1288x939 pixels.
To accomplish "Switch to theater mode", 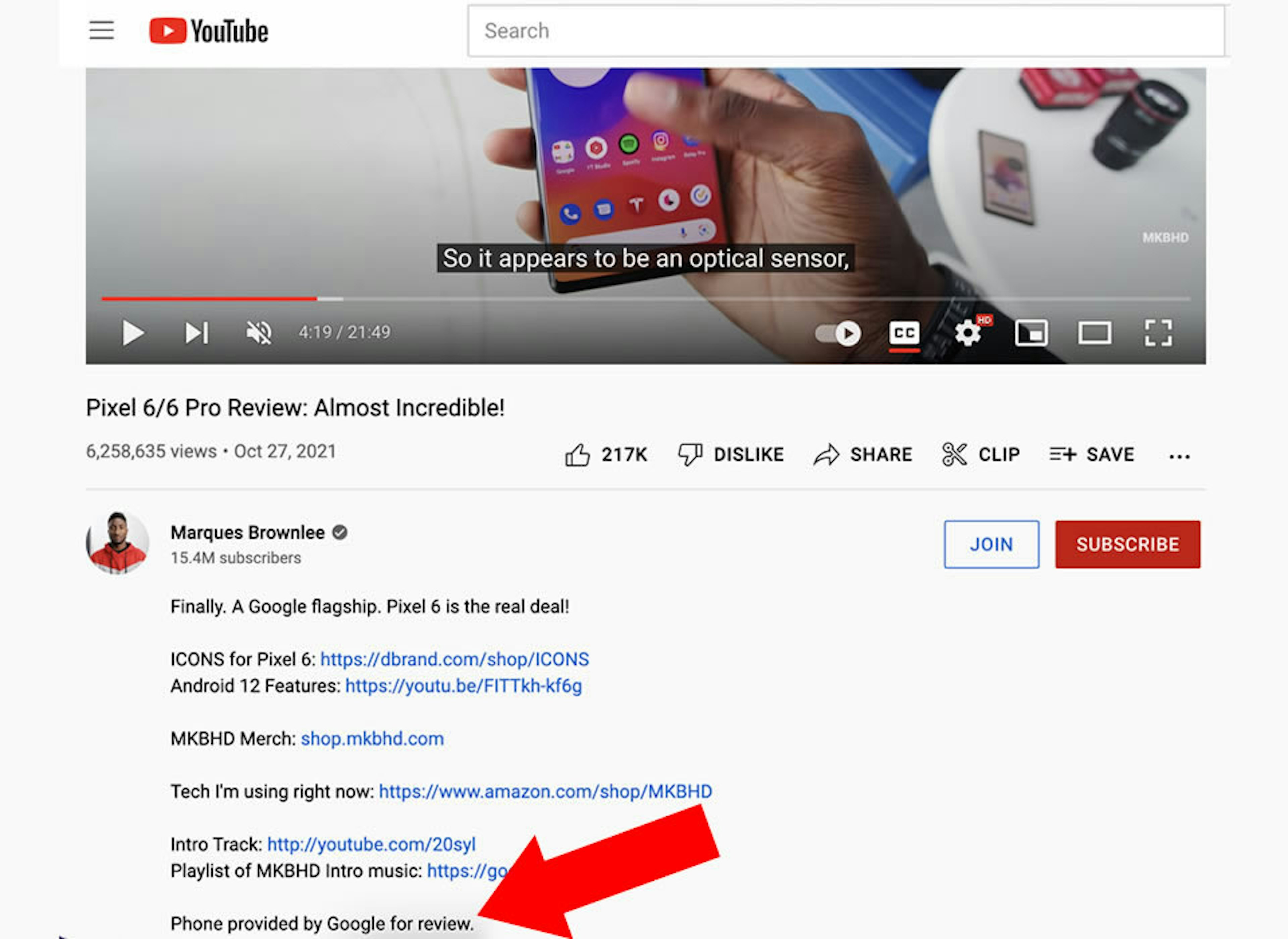I will click(x=1095, y=333).
